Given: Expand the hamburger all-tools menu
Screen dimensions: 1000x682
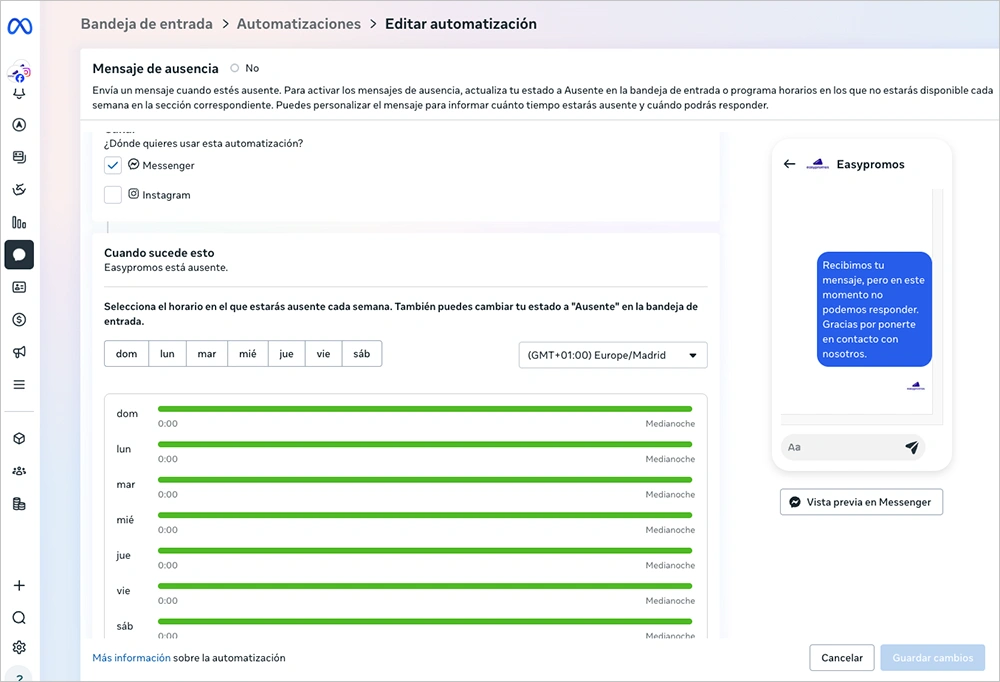Looking at the screenshot, I should 19,385.
